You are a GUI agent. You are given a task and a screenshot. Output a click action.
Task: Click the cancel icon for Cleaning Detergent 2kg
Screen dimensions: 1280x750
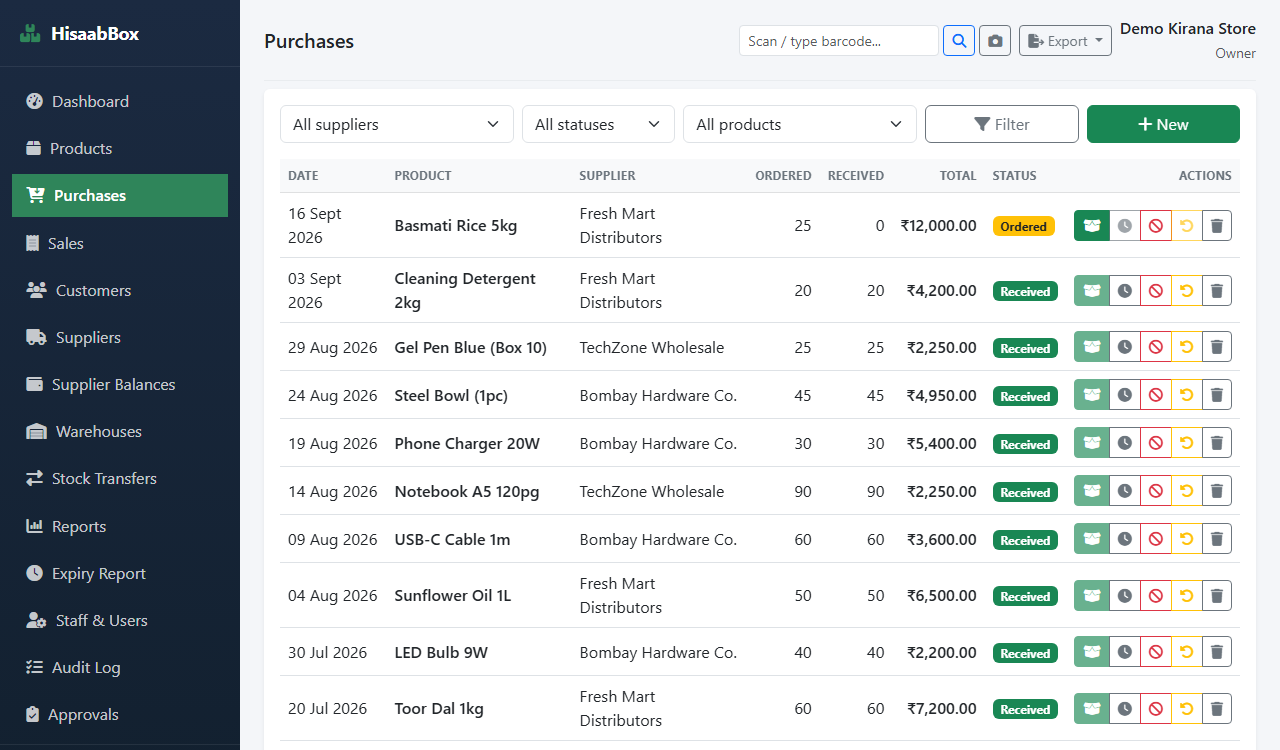[1156, 291]
